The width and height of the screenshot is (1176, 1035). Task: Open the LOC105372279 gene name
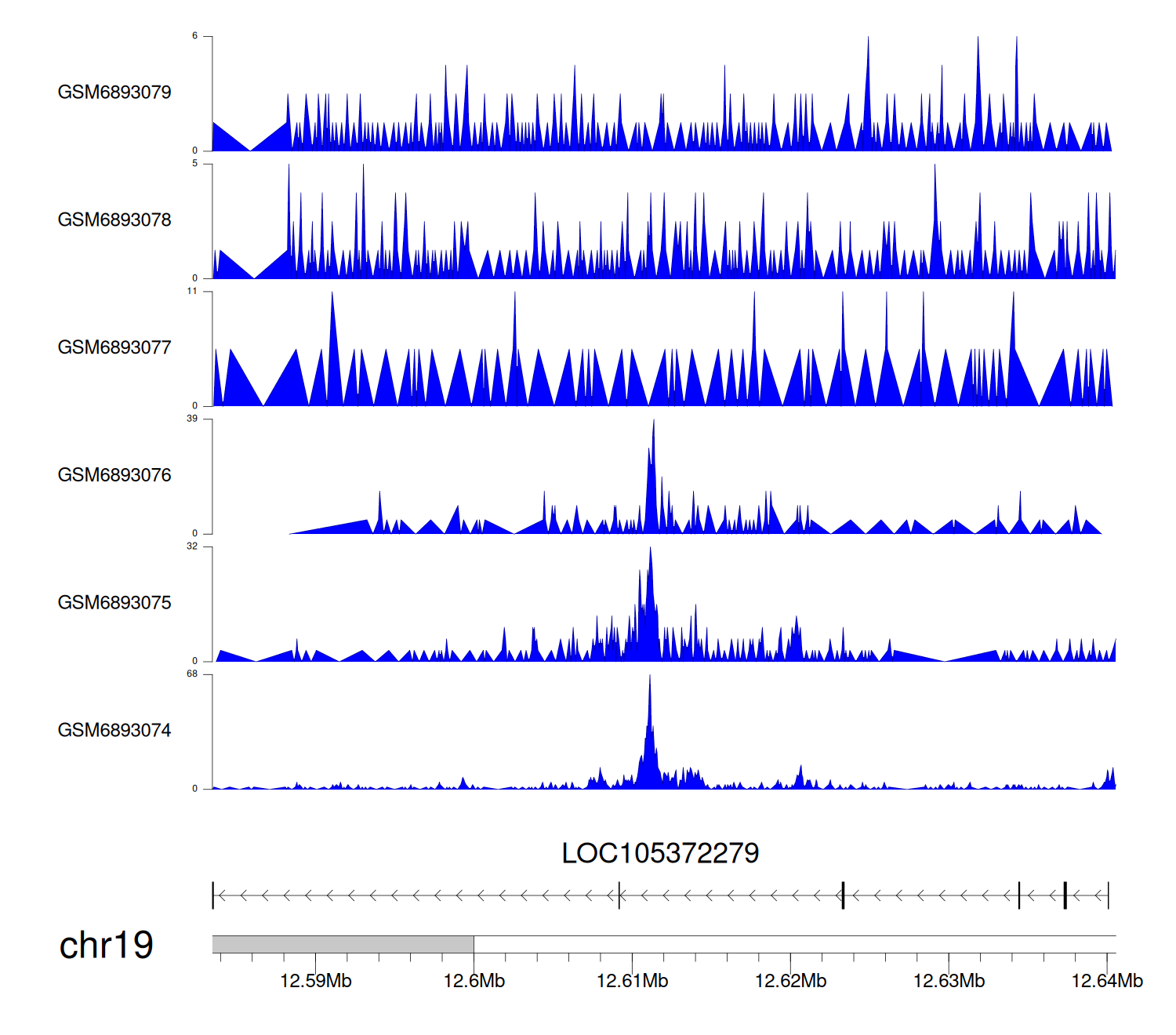click(x=660, y=853)
